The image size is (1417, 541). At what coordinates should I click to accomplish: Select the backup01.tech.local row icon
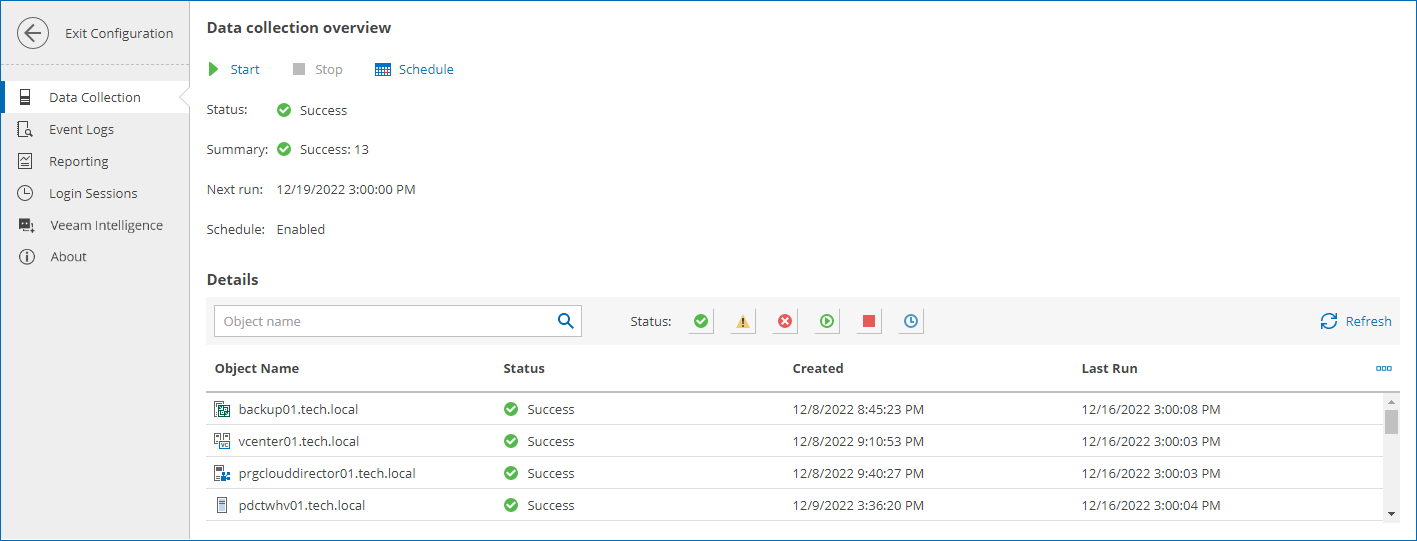coord(222,409)
